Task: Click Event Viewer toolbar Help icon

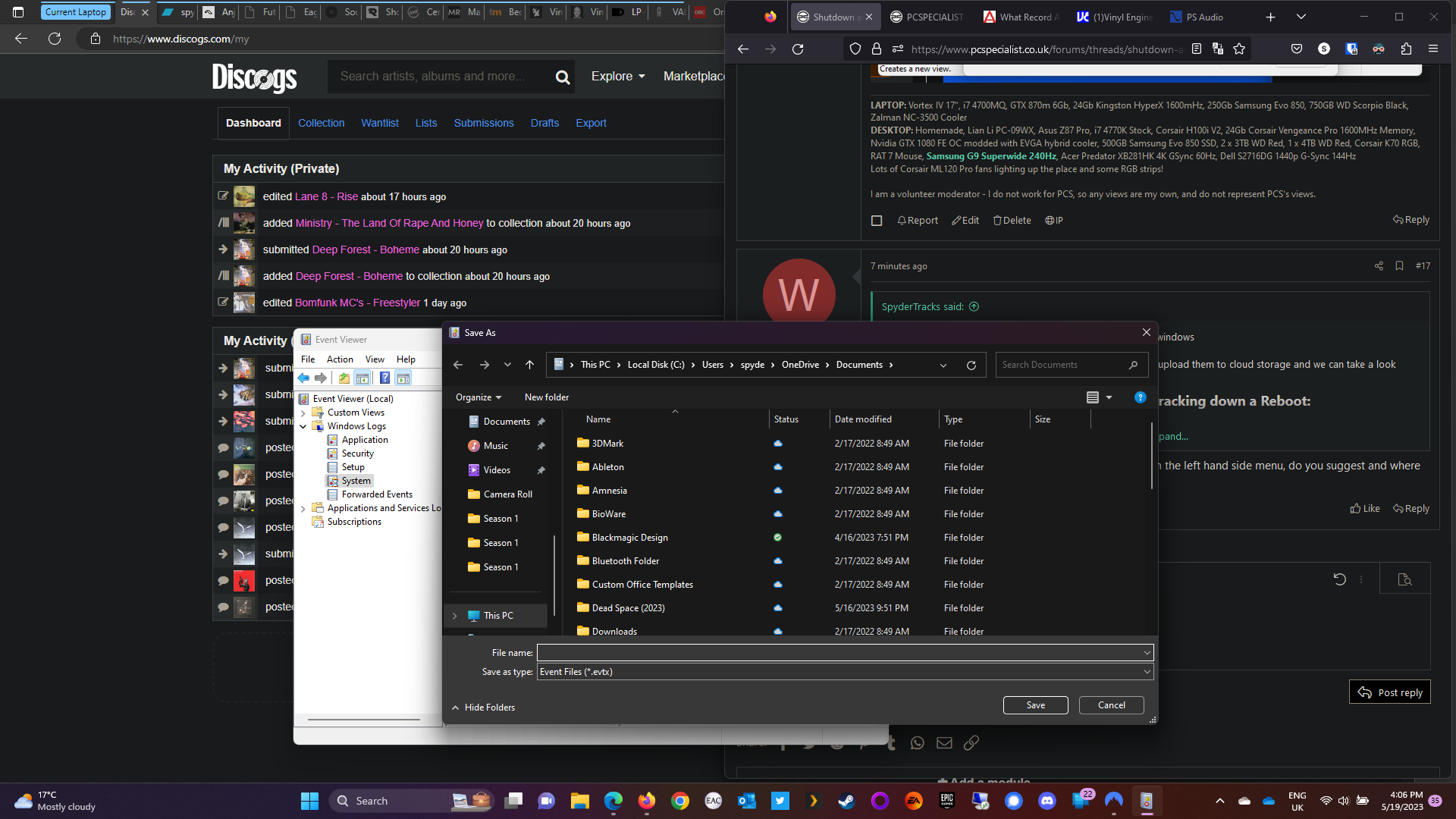Action: pyautogui.click(x=385, y=378)
